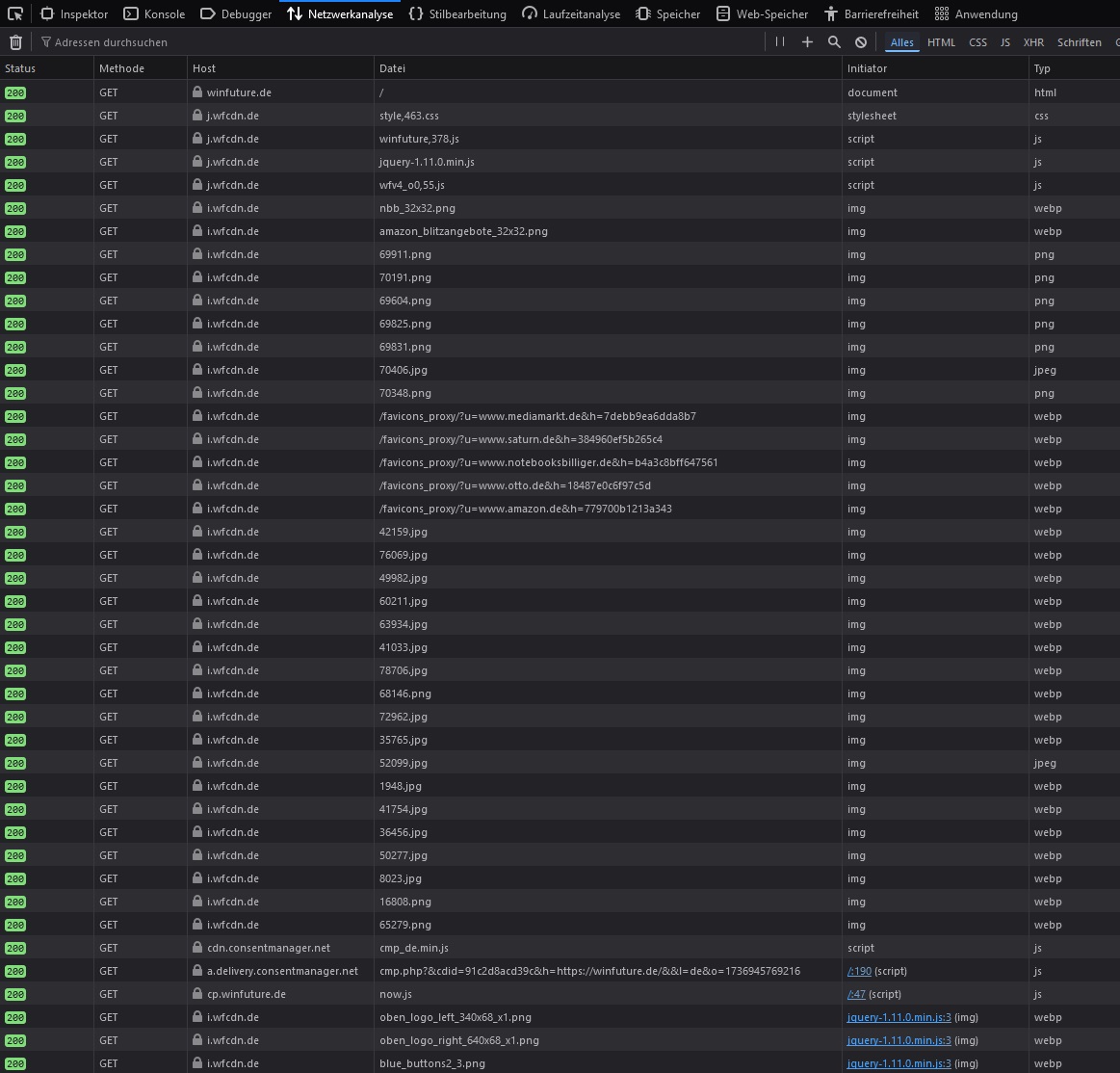Image resolution: width=1120 pixels, height=1073 pixels.
Task: Select nbb_32x32.png request
Action: tap(560, 208)
